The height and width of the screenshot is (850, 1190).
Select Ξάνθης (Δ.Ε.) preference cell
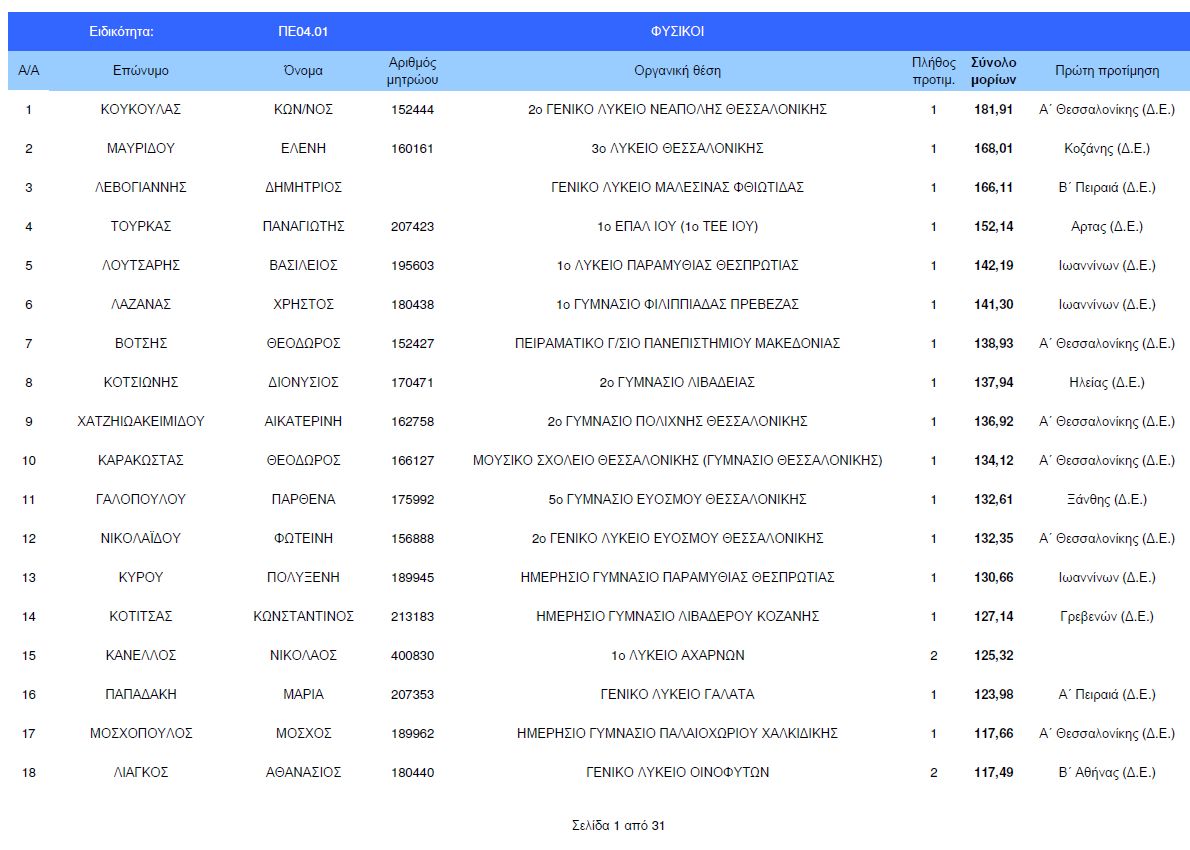(1107, 499)
